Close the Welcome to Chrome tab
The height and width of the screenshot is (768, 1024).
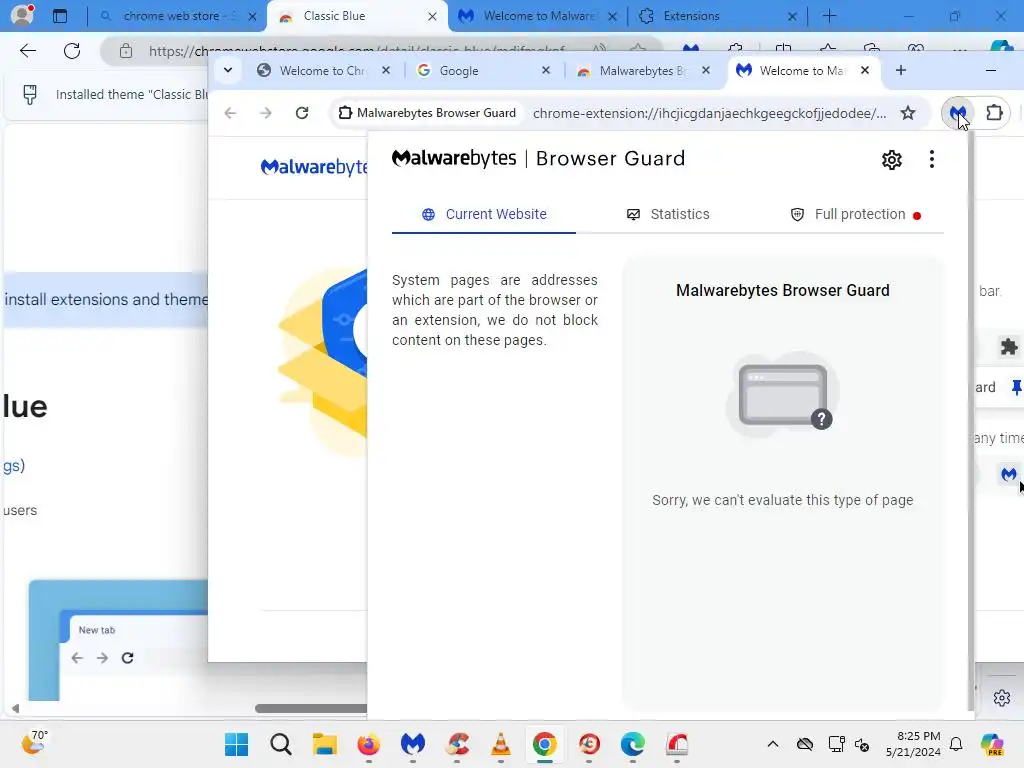(x=386, y=70)
